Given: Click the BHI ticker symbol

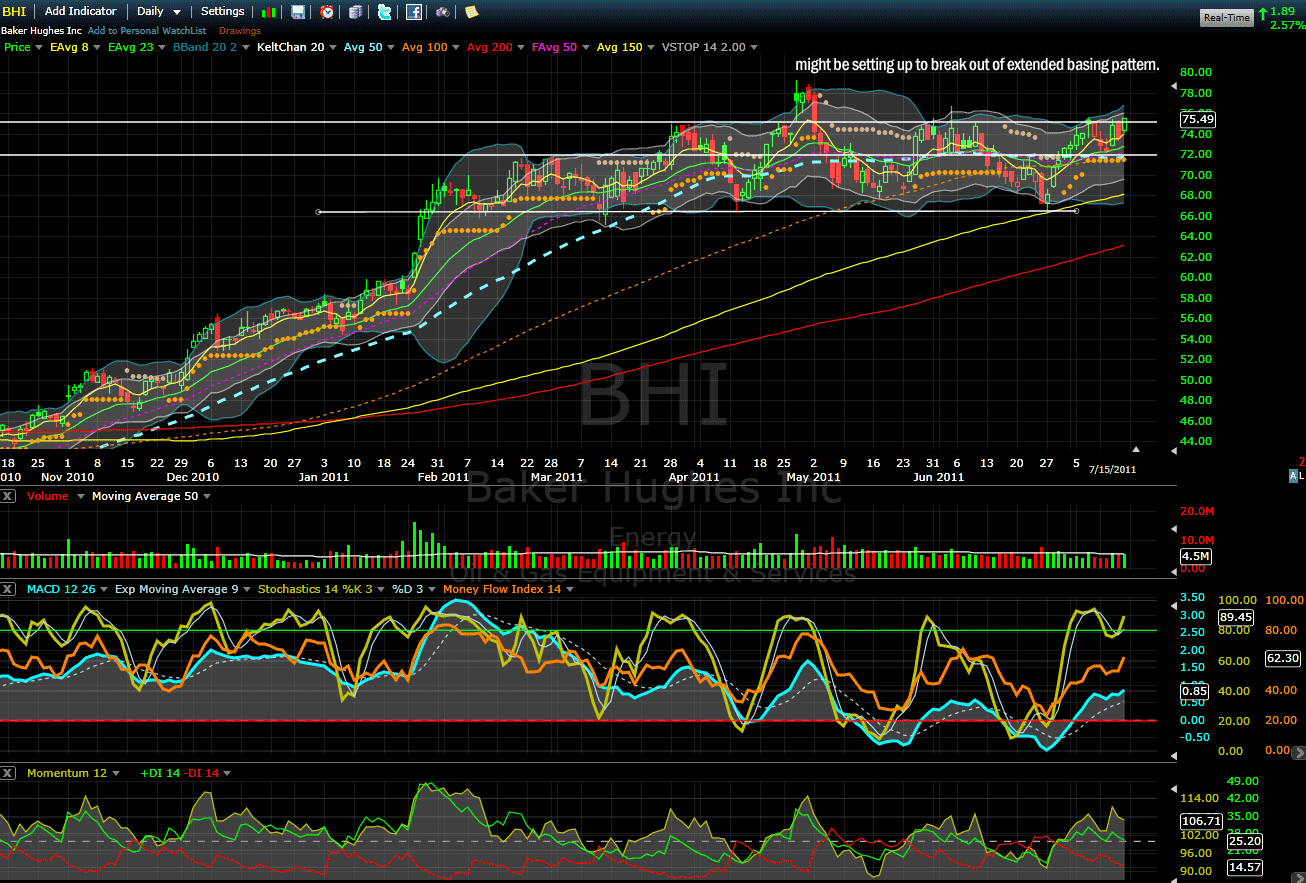Looking at the screenshot, I should coord(13,12).
